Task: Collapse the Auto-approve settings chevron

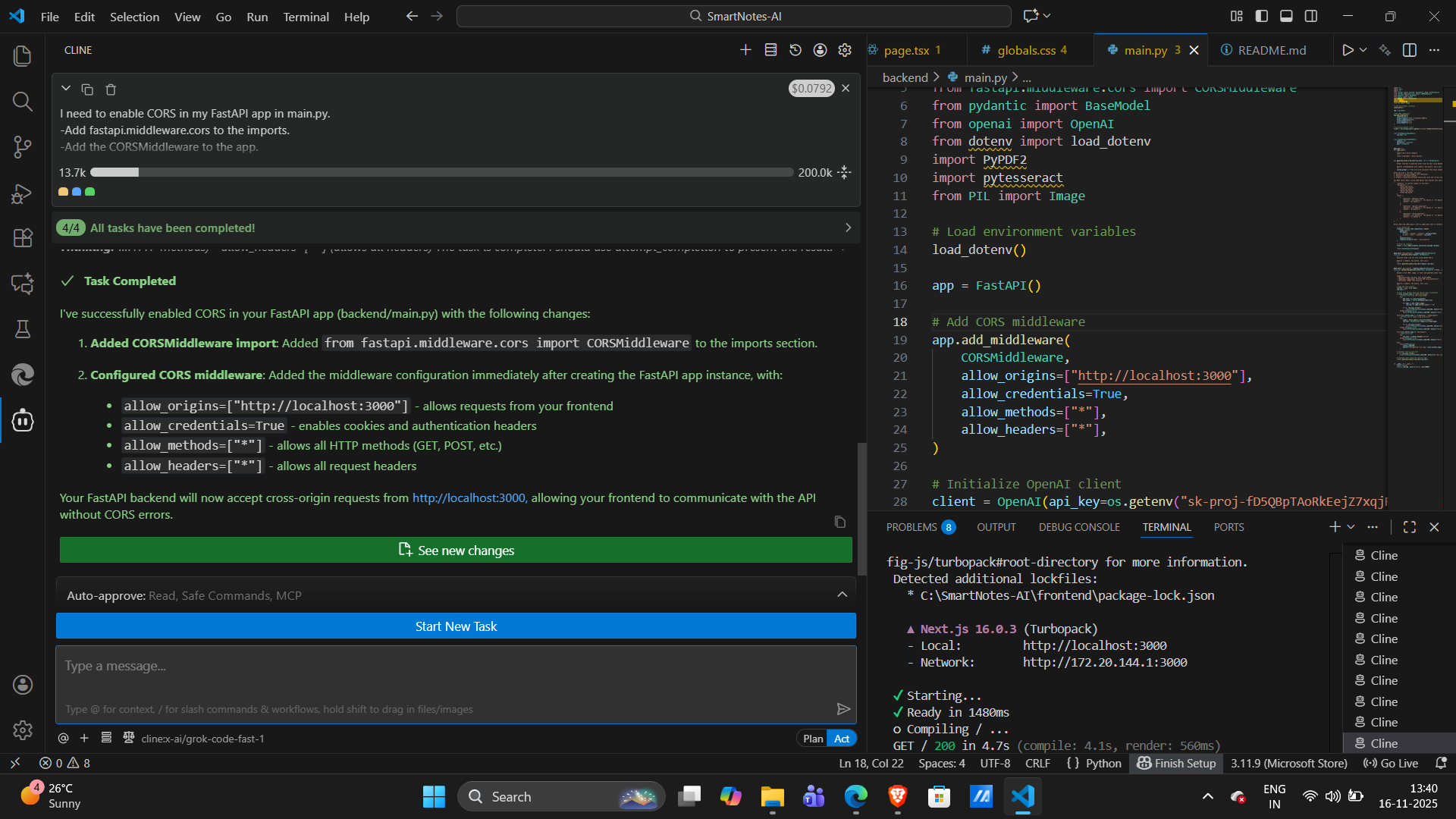Action: coord(842,595)
